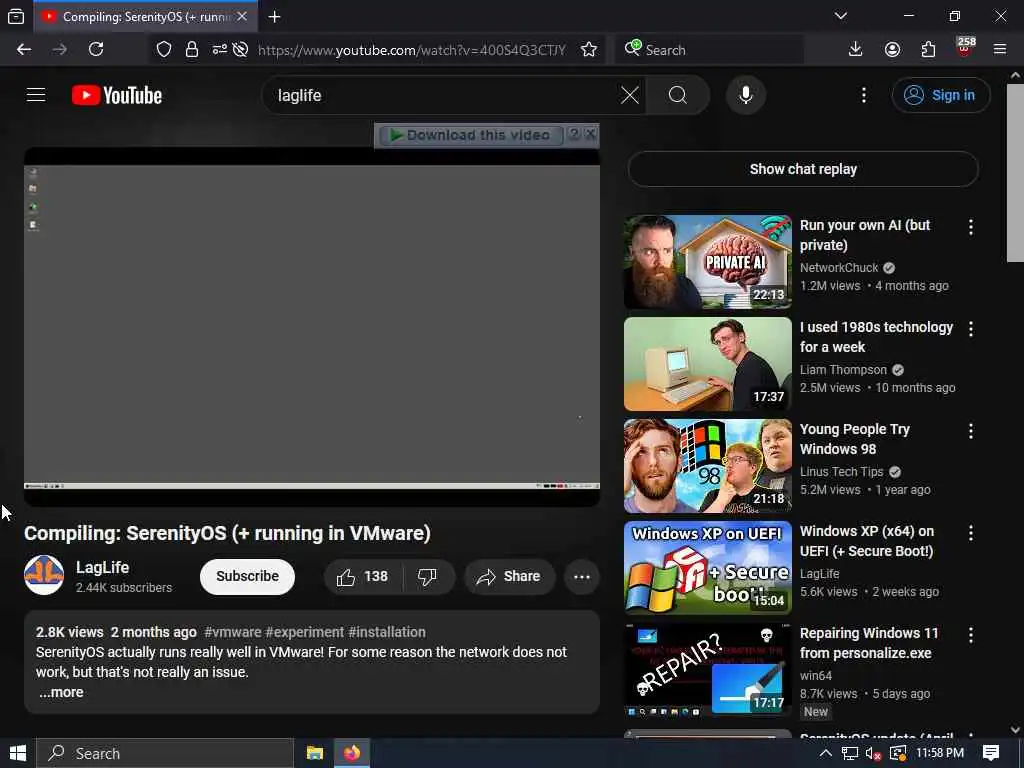Click the Run your own AI title
This screenshot has height=768, width=1024.
tap(865, 235)
